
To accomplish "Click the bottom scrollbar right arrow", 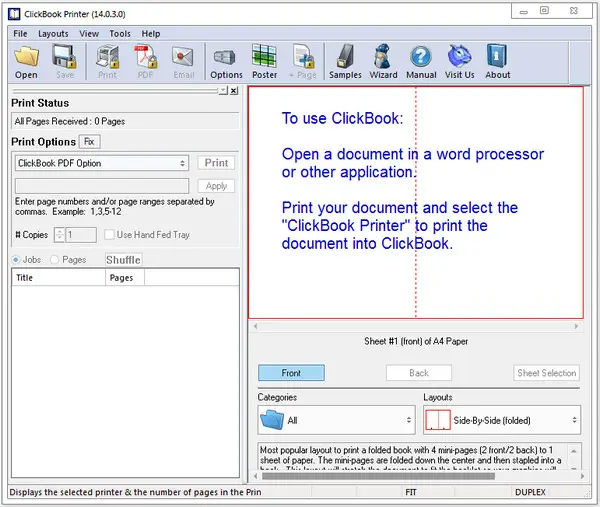I will point(582,476).
